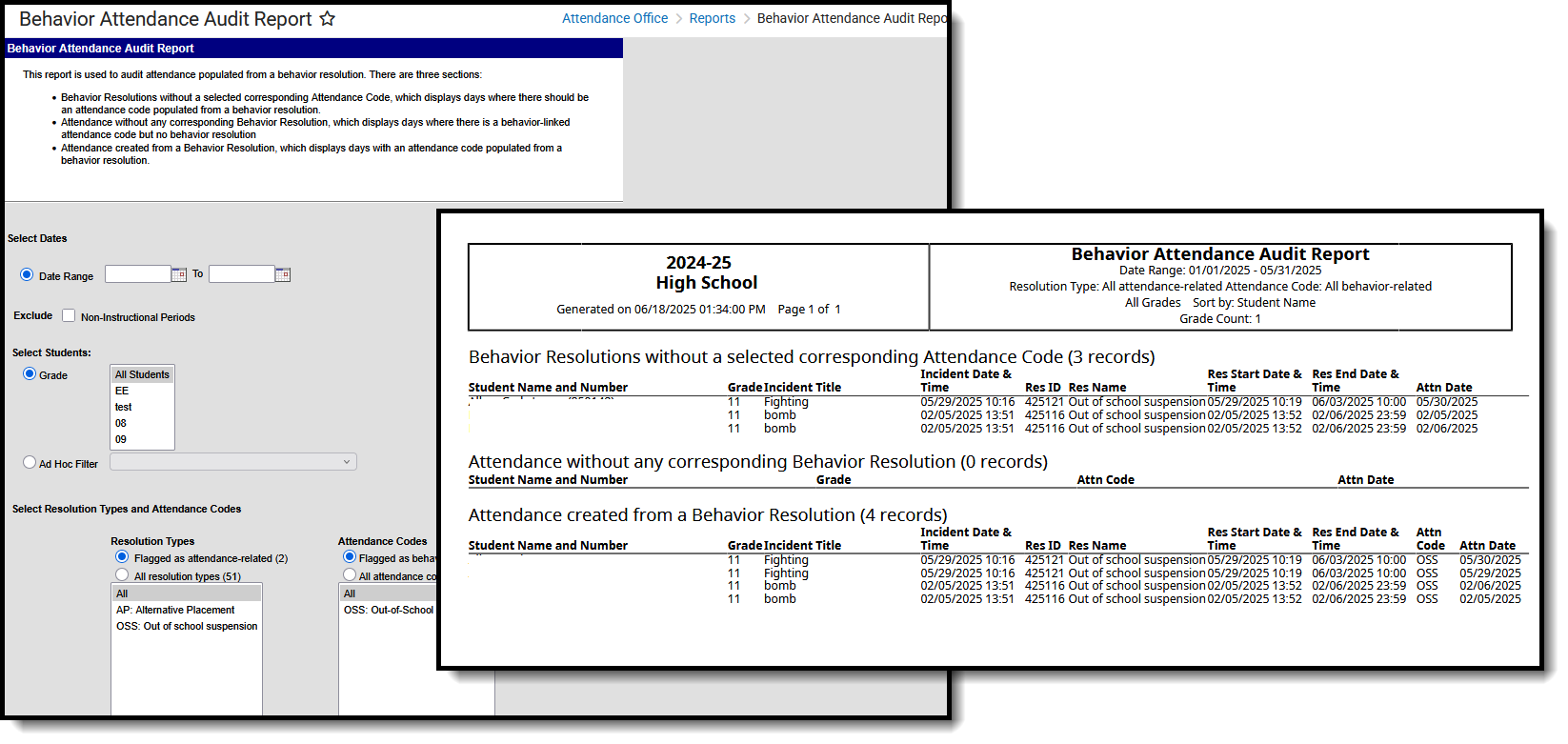1568x744 pixels.
Task: Click the 'Attendance Codes' column heading
Action: click(x=383, y=541)
